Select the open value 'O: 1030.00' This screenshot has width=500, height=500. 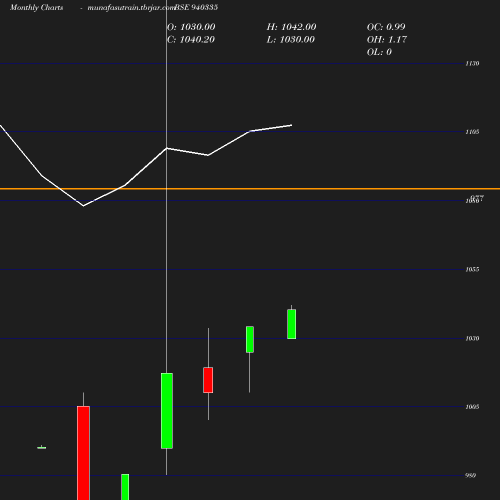click(x=191, y=27)
